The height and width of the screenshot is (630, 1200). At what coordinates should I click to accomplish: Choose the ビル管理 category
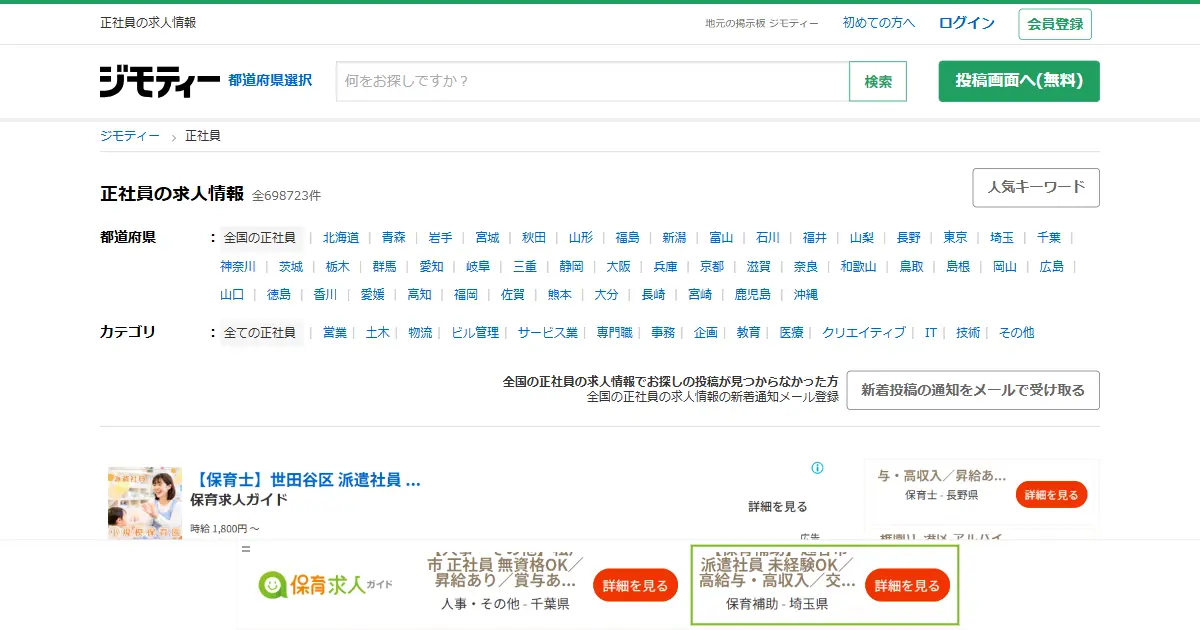[475, 333]
